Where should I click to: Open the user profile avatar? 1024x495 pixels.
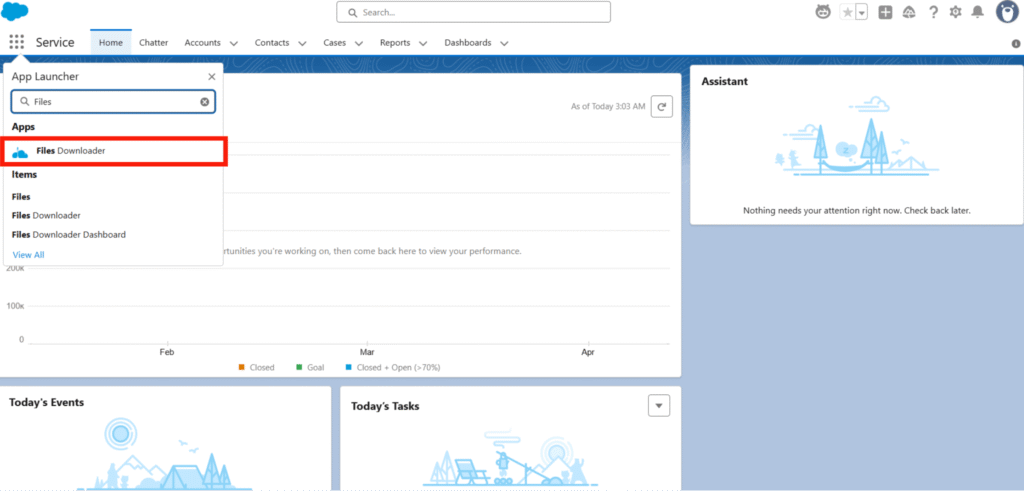pyautogui.click(x=1008, y=12)
